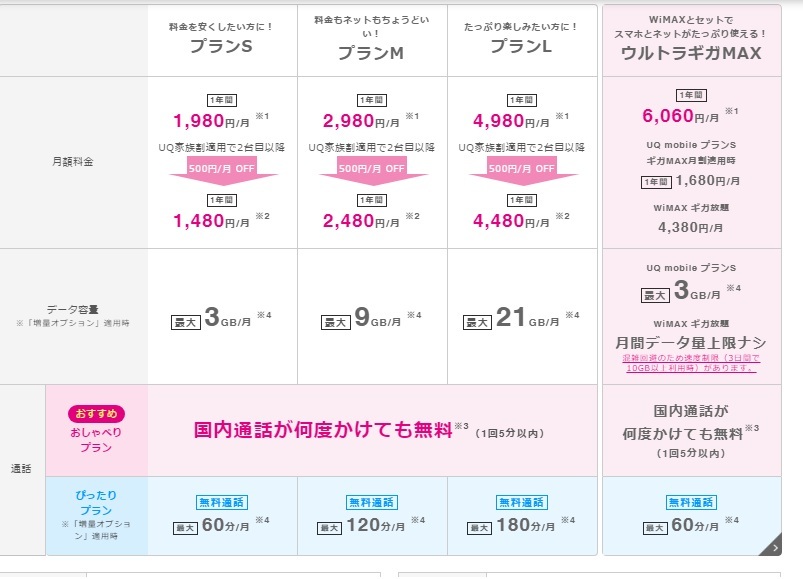Click the プランM column heading
Image resolution: width=803 pixels, height=579 pixels.
point(370,54)
